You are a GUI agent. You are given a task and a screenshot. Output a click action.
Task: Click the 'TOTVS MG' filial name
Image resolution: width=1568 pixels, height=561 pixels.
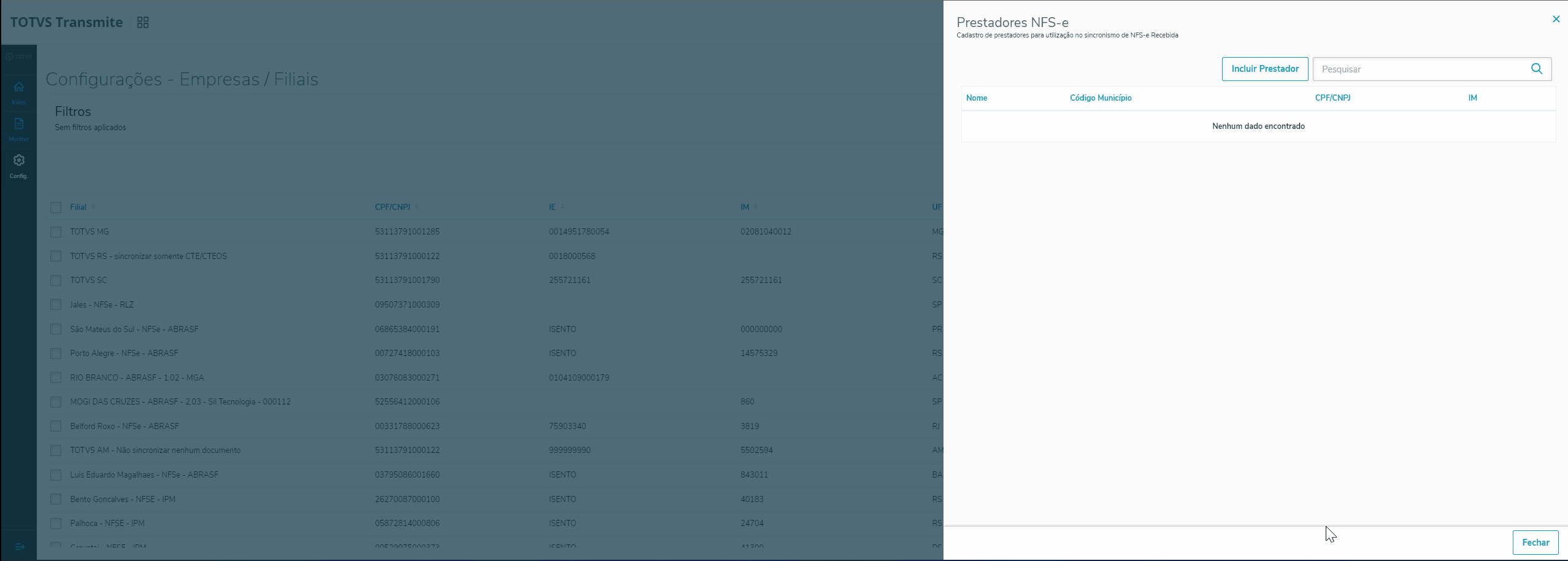pos(90,231)
